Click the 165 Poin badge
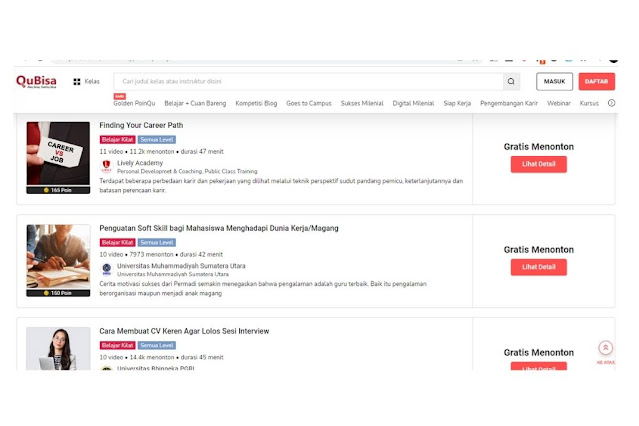639x426 pixels. [58, 190]
